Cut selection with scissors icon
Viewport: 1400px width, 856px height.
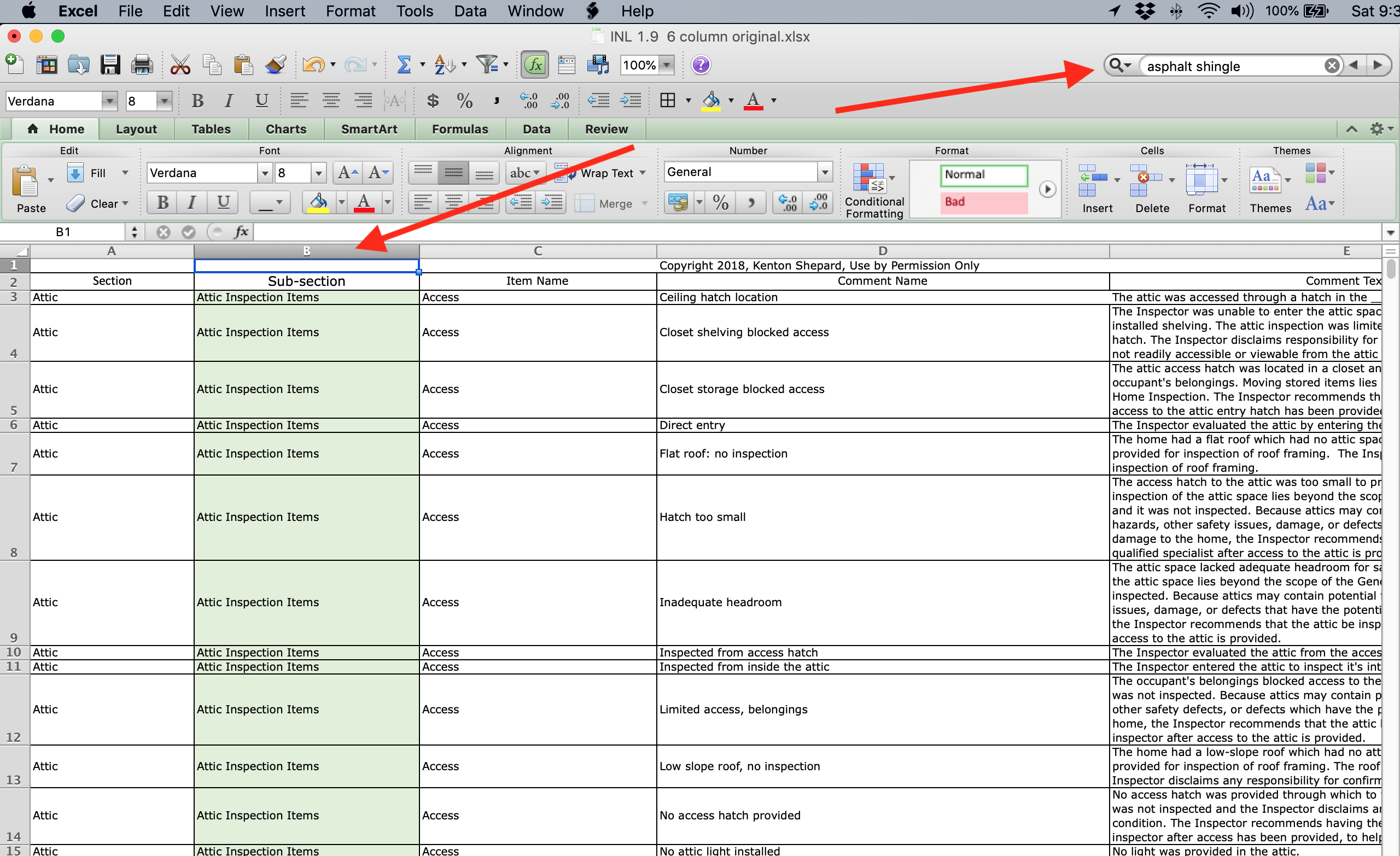[x=180, y=65]
